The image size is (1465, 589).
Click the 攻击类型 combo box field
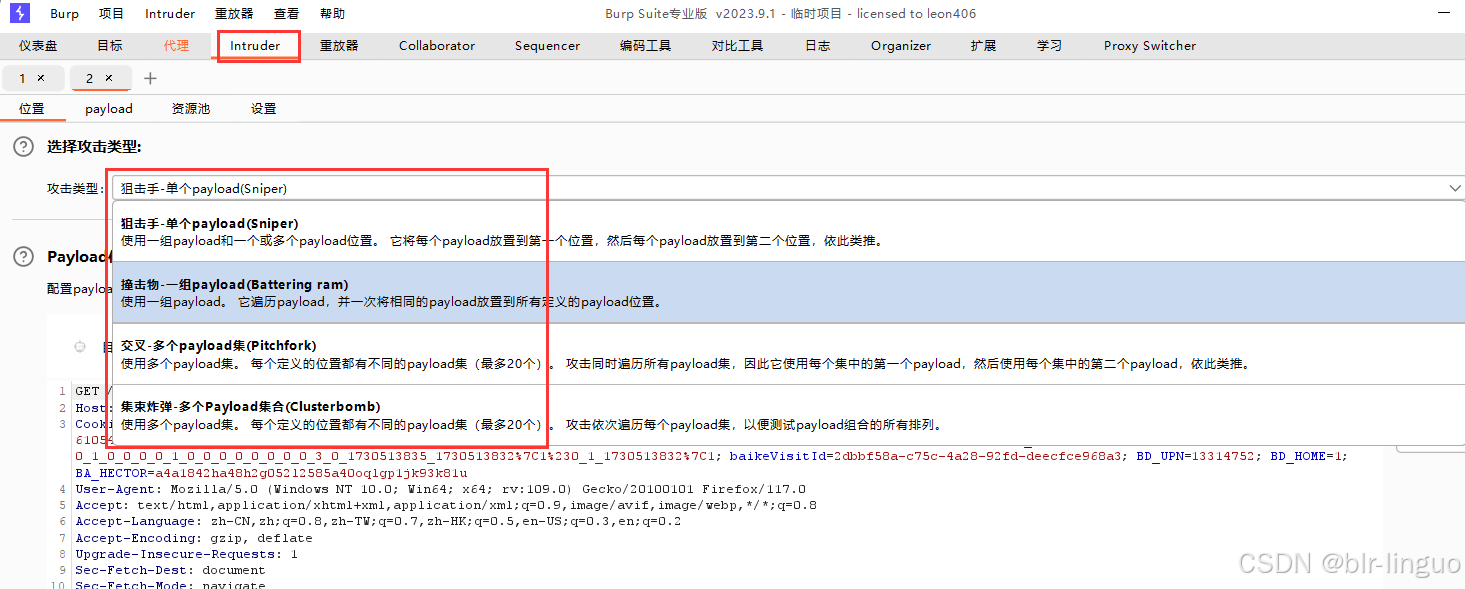tap(790, 188)
